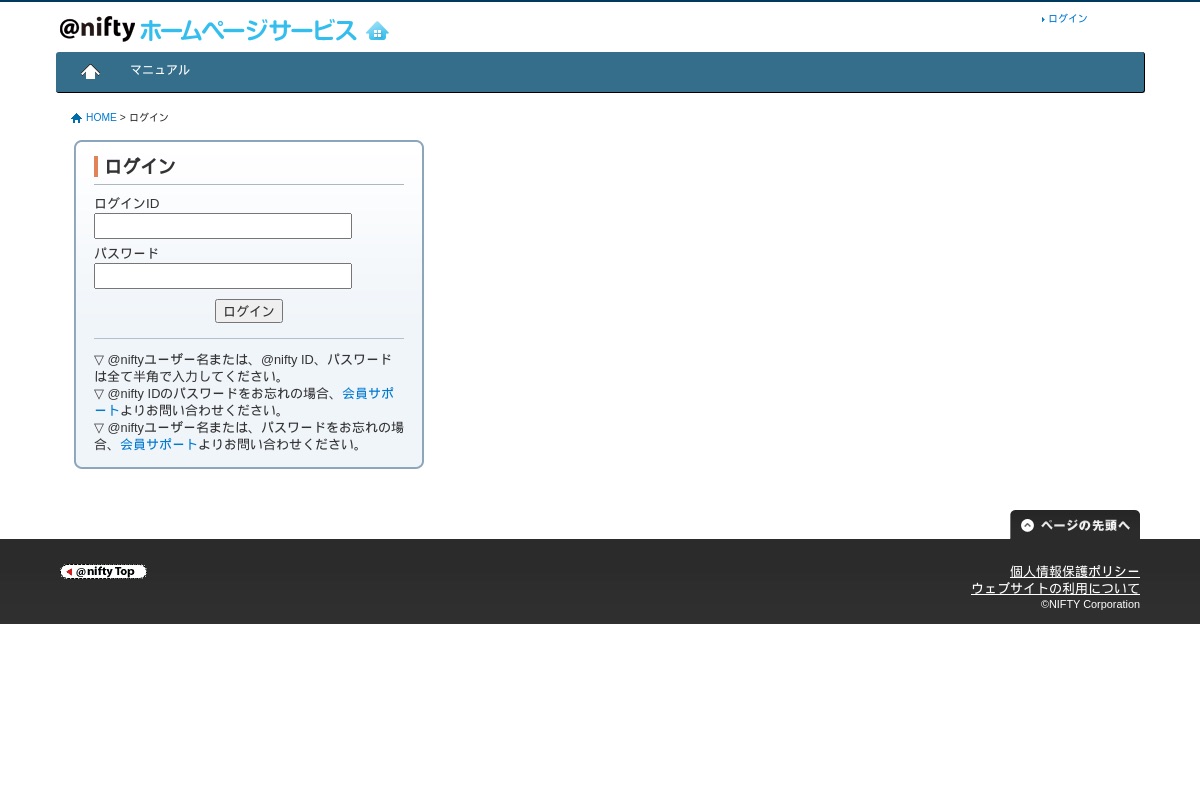Viewport: 1200px width, 803px height.
Task: Open ウェブサイトの利用について link
Action: 1055,589
